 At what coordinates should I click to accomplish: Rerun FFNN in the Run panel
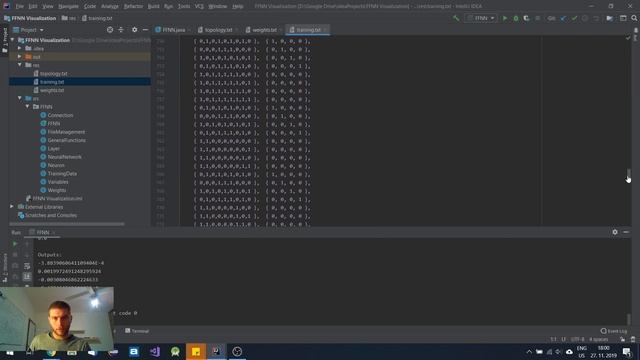point(15,244)
